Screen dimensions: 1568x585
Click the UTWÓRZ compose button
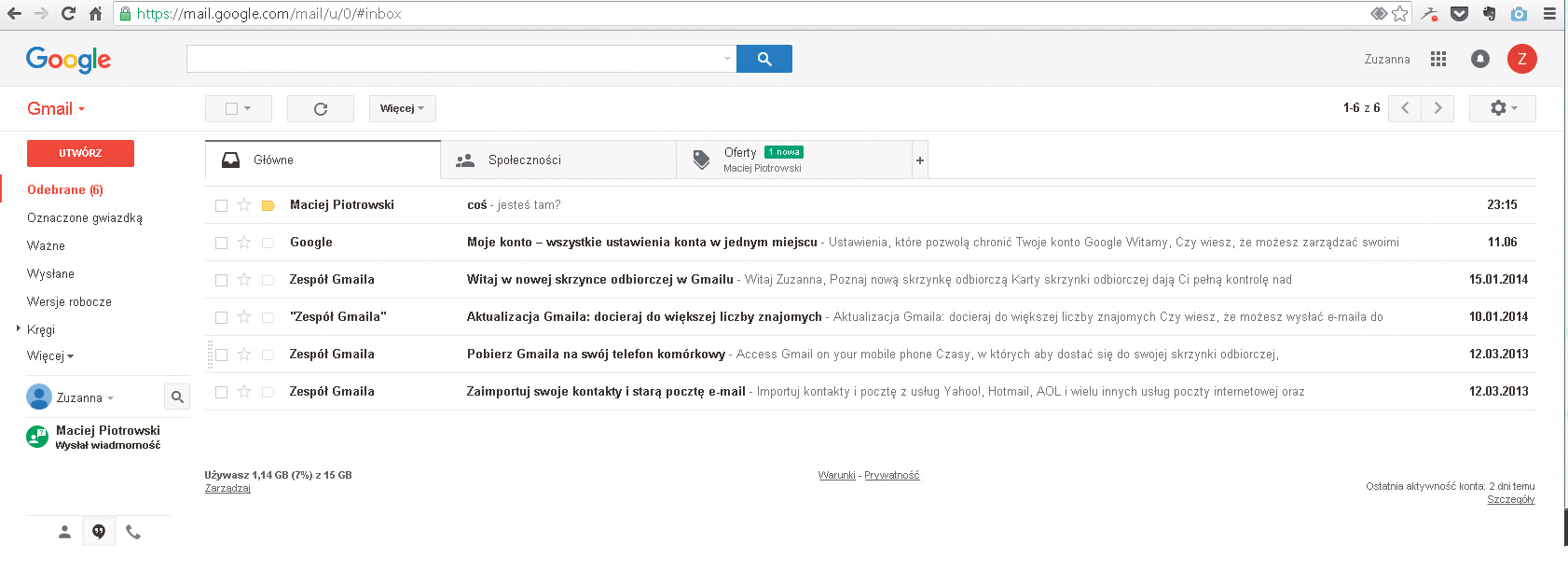[80, 153]
